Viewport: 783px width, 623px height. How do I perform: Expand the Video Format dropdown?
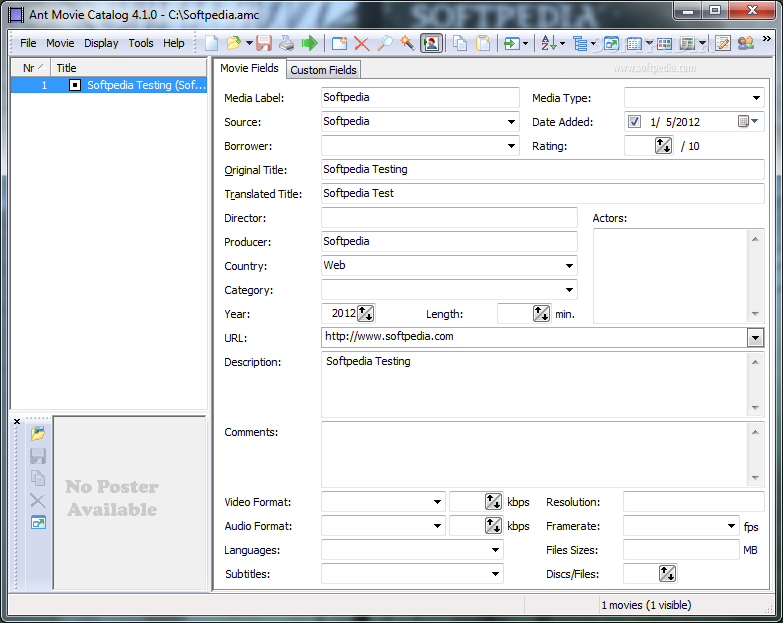pyautogui.click(x=437, y=502)
